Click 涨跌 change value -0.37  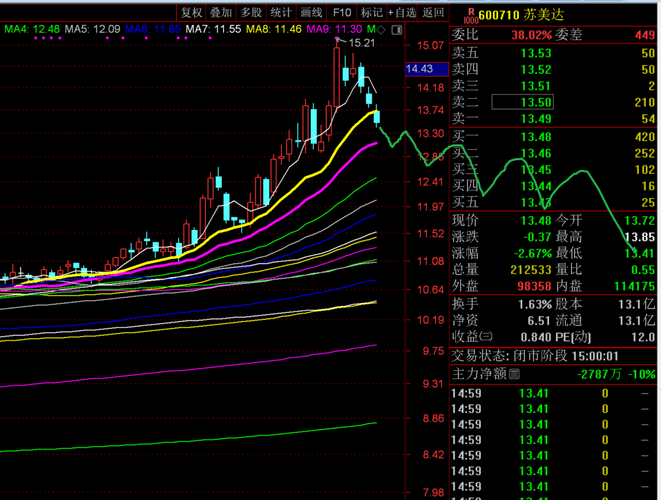point(537,237)
